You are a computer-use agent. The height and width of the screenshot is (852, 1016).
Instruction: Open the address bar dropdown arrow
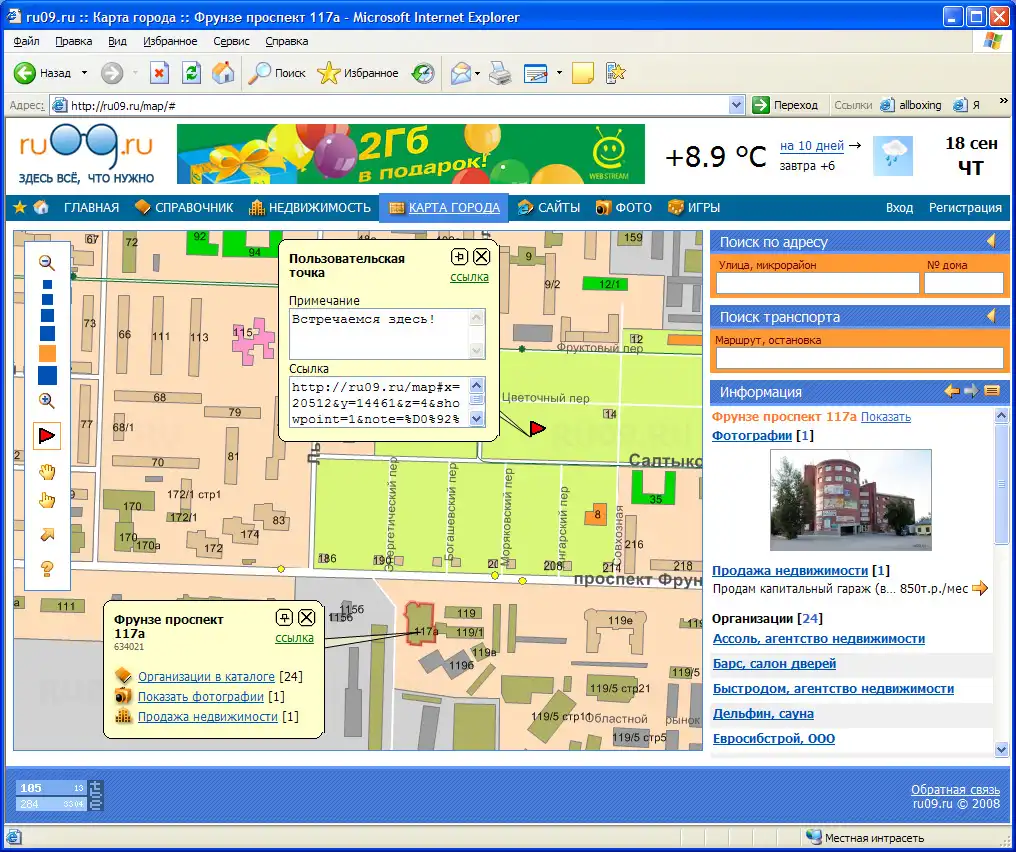(x=737, y=105)
